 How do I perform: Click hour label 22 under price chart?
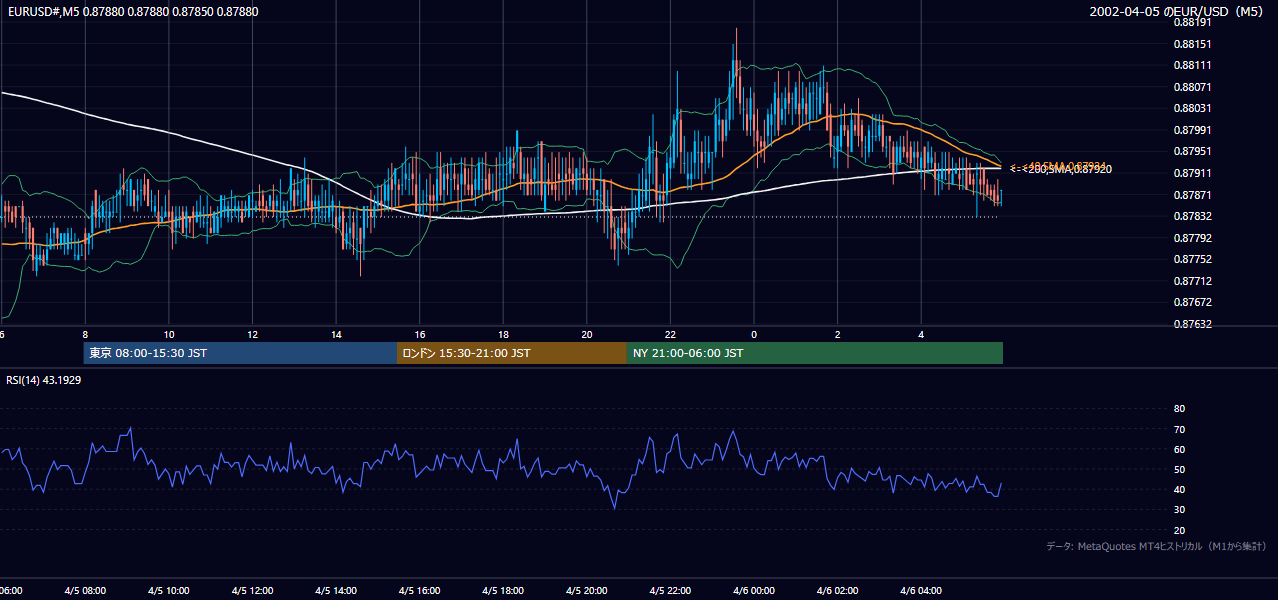[x=670, y=334]
